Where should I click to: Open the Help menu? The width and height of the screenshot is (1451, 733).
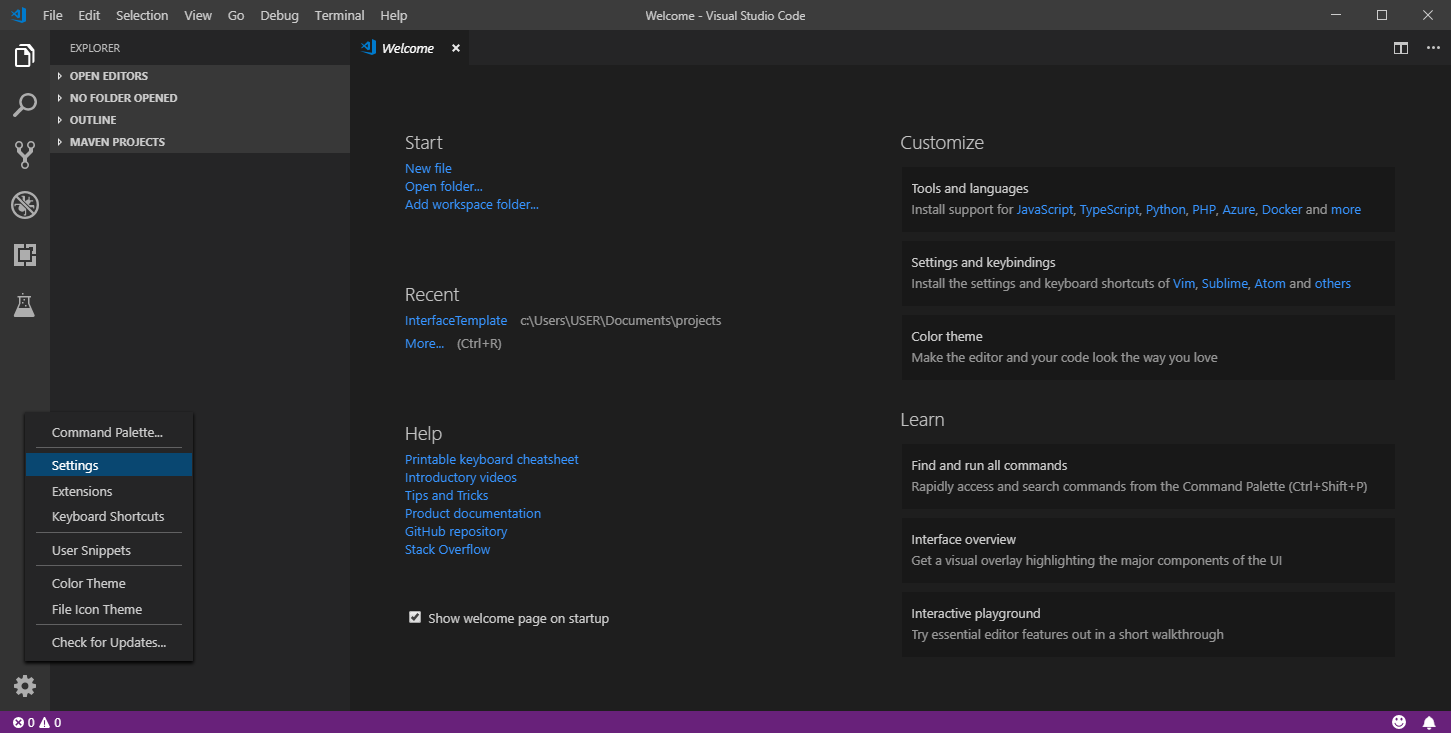394,15
